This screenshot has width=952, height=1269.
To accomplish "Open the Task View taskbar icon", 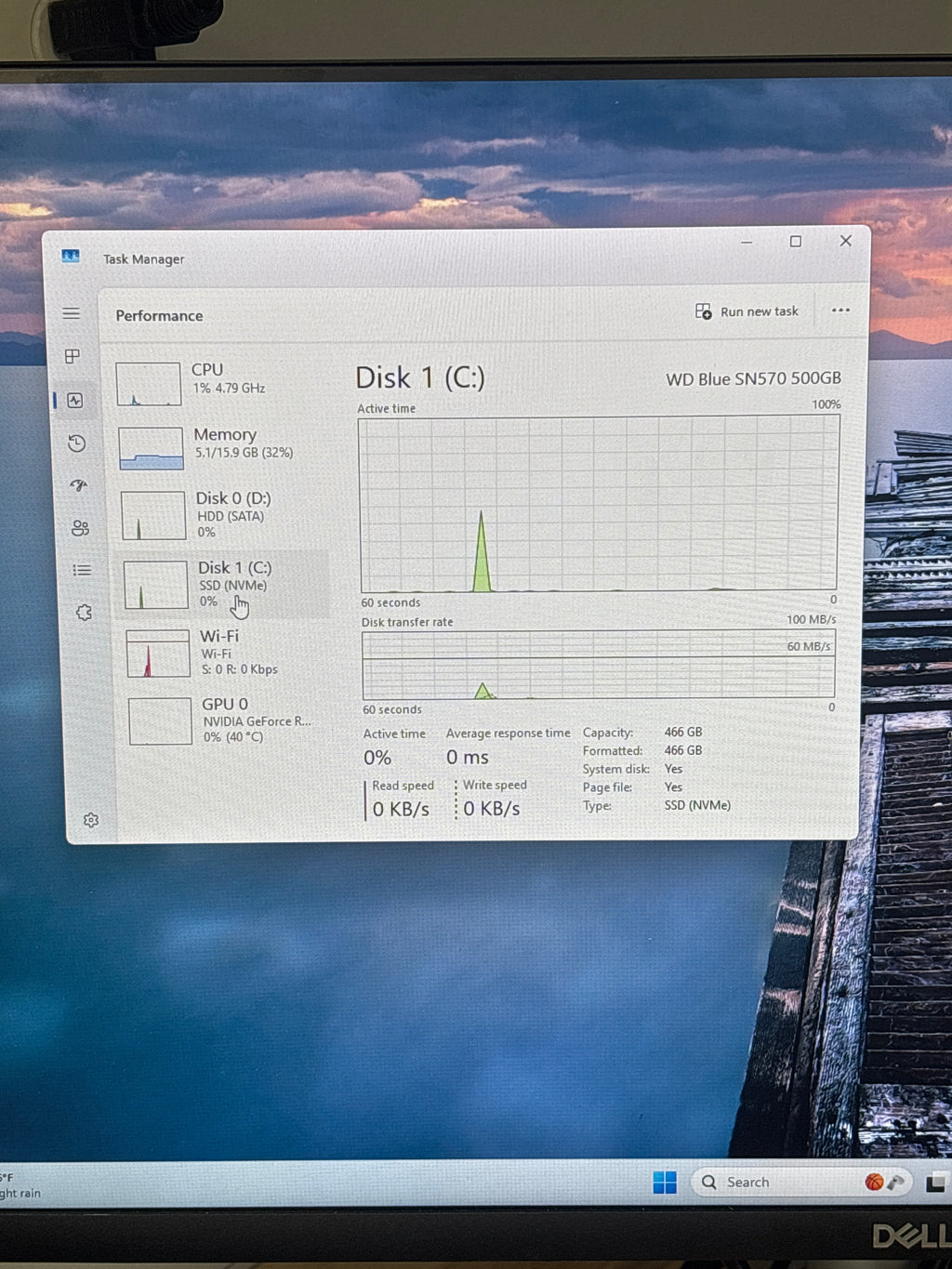I will (936, 1183).
